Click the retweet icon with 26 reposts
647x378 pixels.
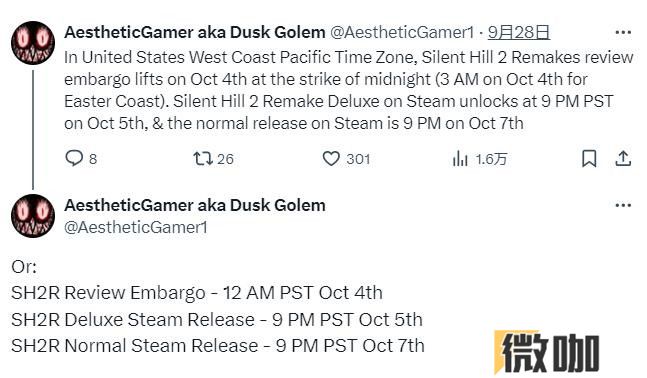click(203, 158)
